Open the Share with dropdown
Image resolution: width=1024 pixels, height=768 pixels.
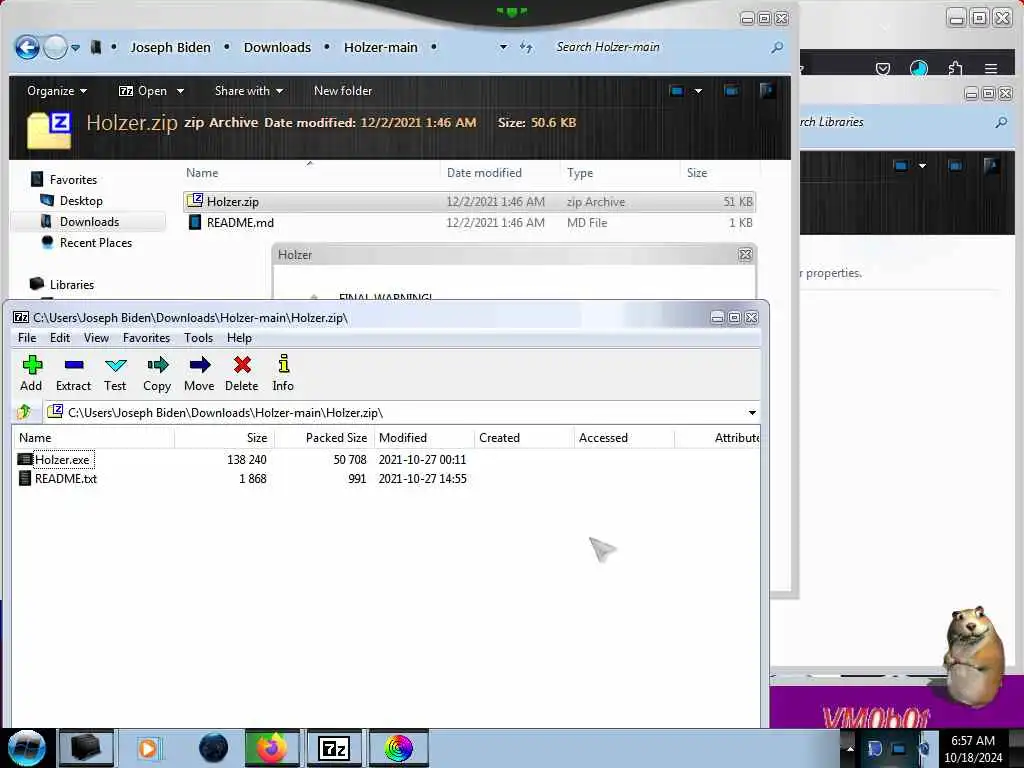coord(249,91)
